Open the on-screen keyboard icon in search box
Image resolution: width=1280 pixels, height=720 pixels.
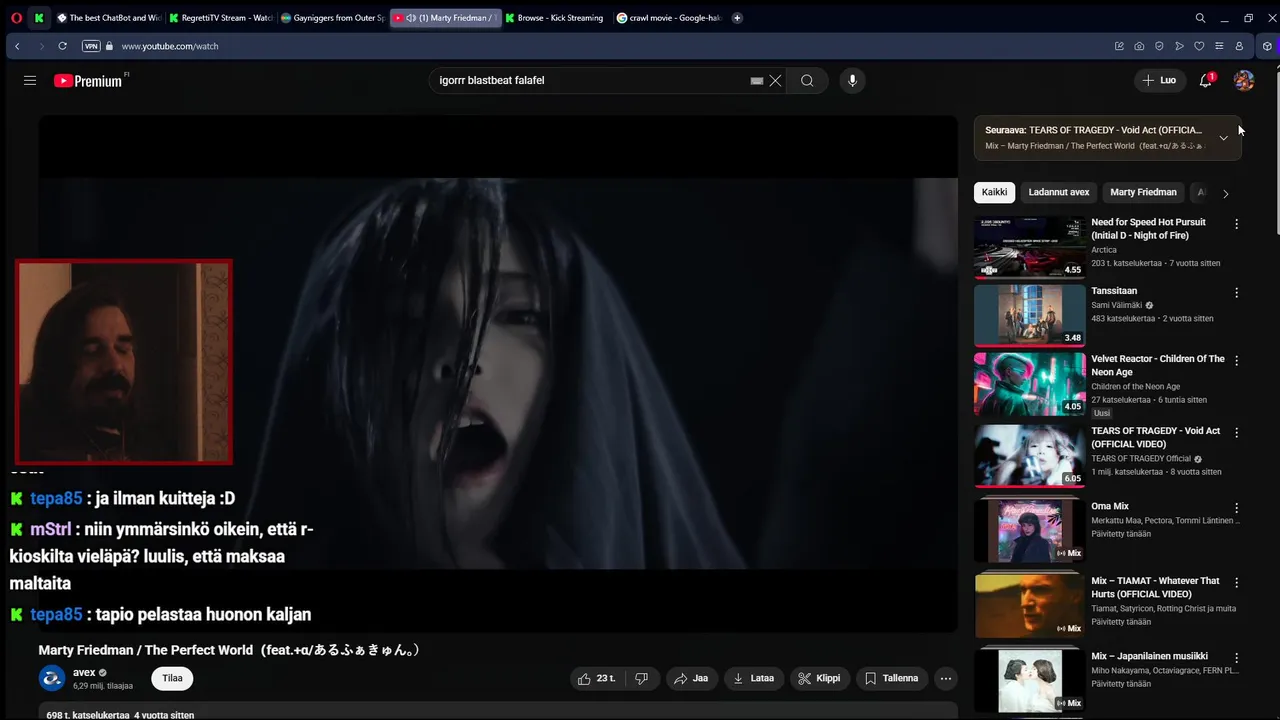coord(757,80)
